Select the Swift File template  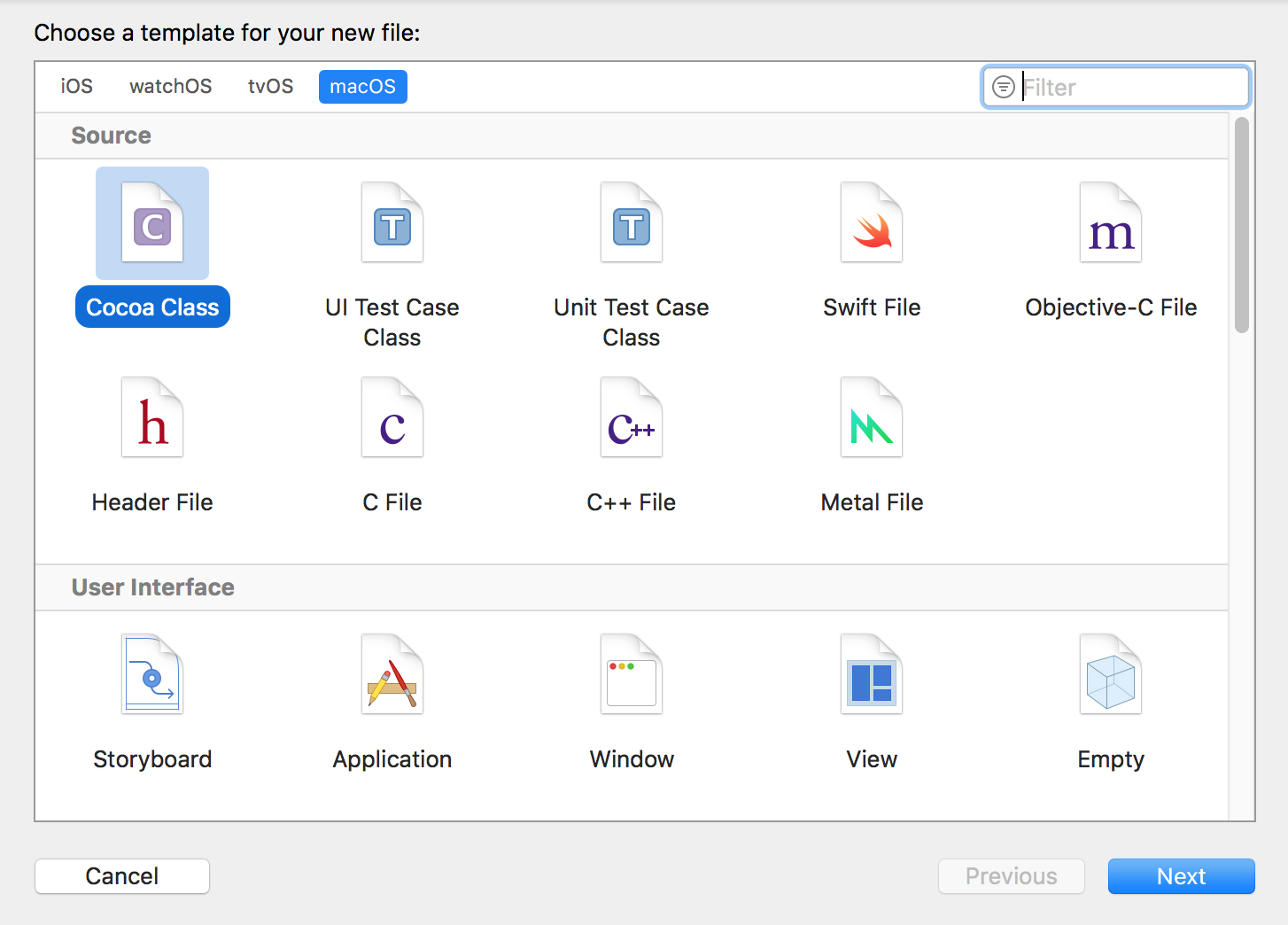[x=872, y=223]
